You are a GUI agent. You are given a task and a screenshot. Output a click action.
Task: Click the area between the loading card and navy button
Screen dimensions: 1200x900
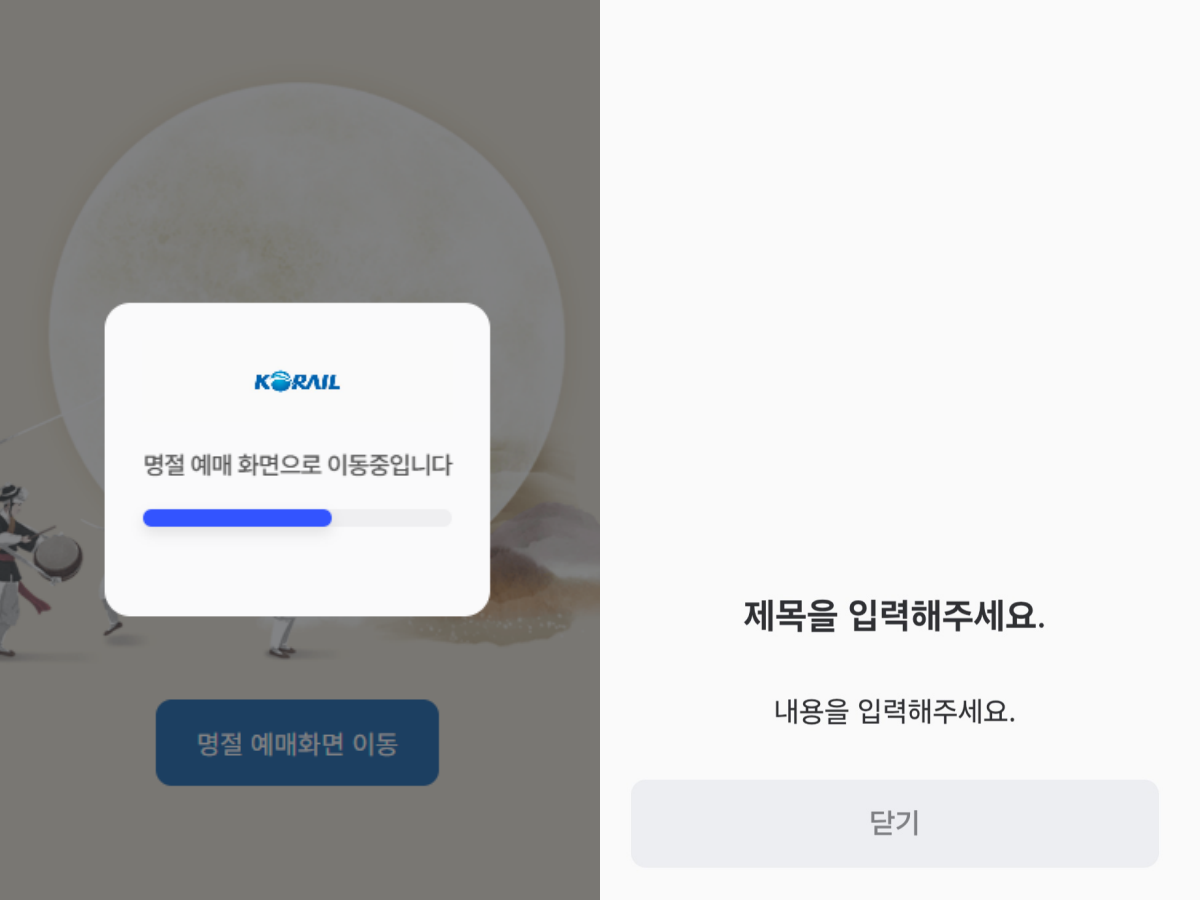click(x=296, y=655)
